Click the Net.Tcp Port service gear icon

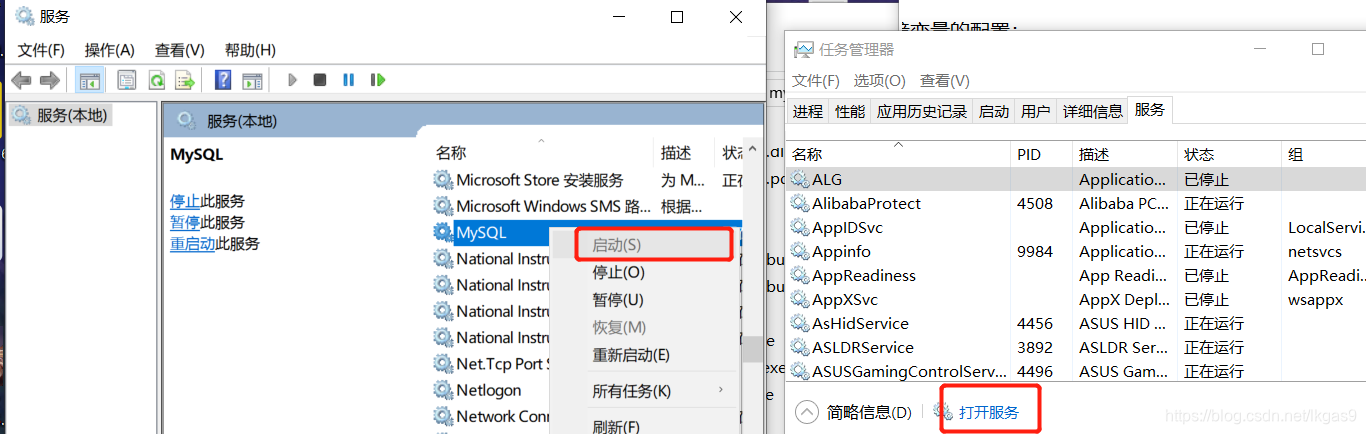tap(442, 363)
